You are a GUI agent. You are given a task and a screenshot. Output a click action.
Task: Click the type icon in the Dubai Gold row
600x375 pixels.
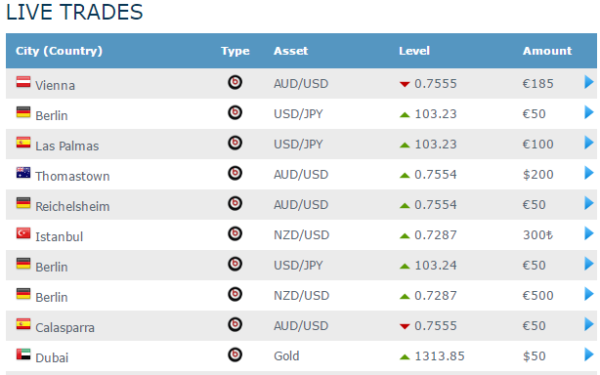[235, 355]
